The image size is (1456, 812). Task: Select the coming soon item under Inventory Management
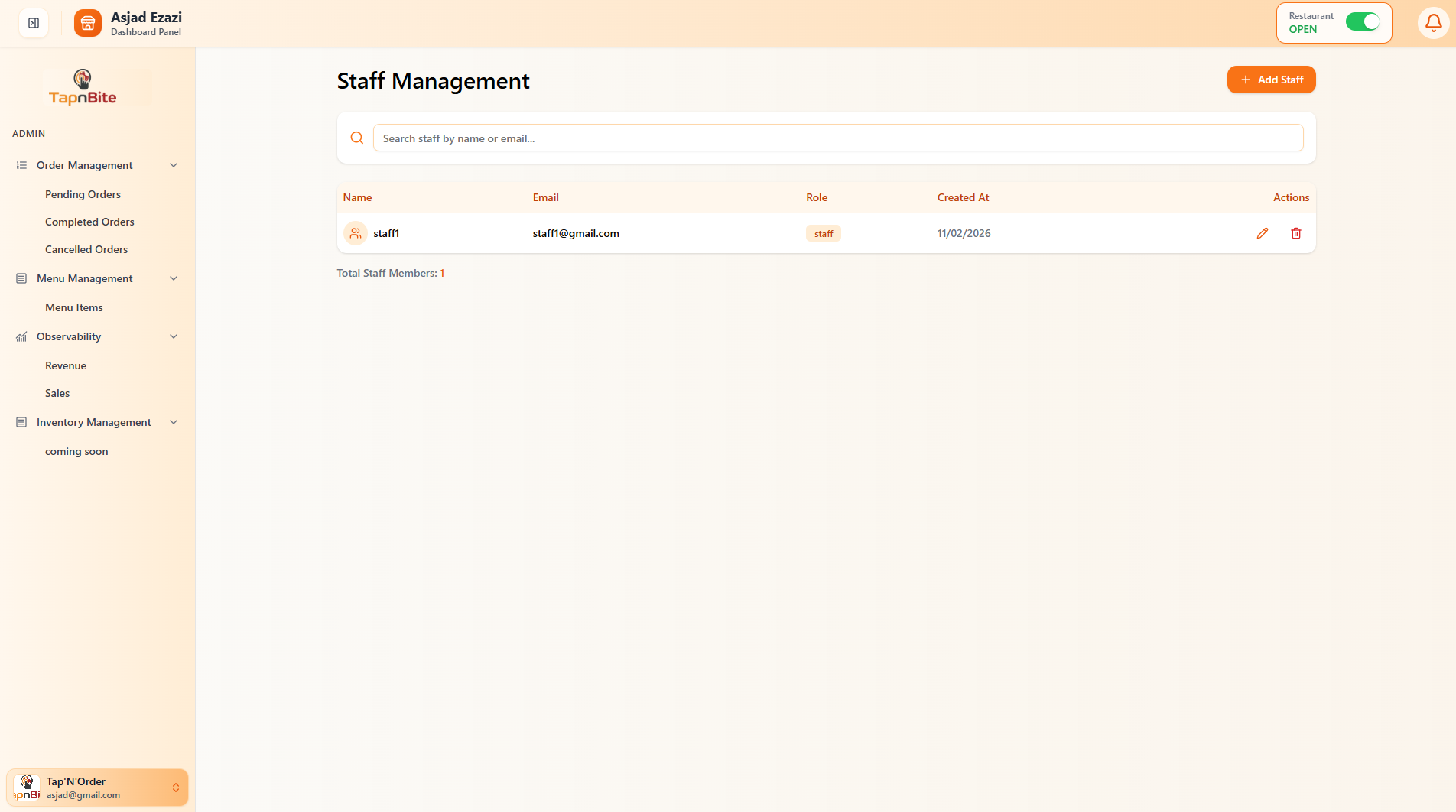(76, 451)
